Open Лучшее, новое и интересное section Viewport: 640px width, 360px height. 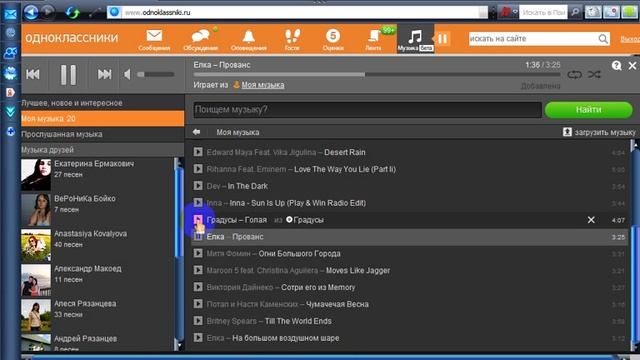pyautogui.click(x=72, y=103)
